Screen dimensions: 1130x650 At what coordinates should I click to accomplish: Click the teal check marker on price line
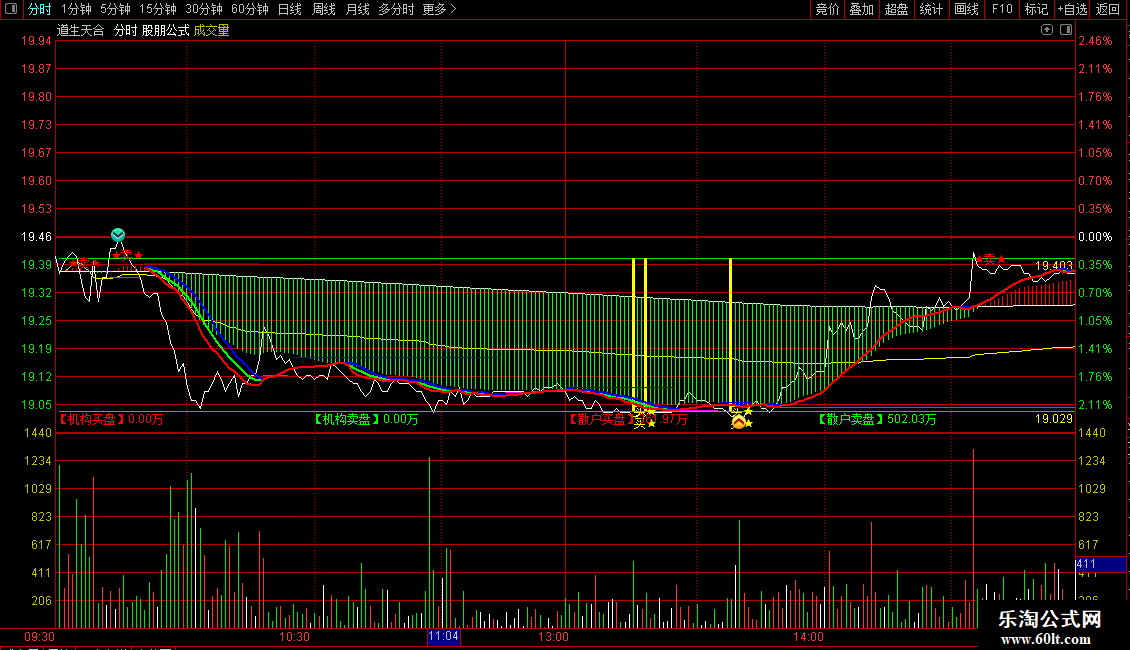pos(118,235)
